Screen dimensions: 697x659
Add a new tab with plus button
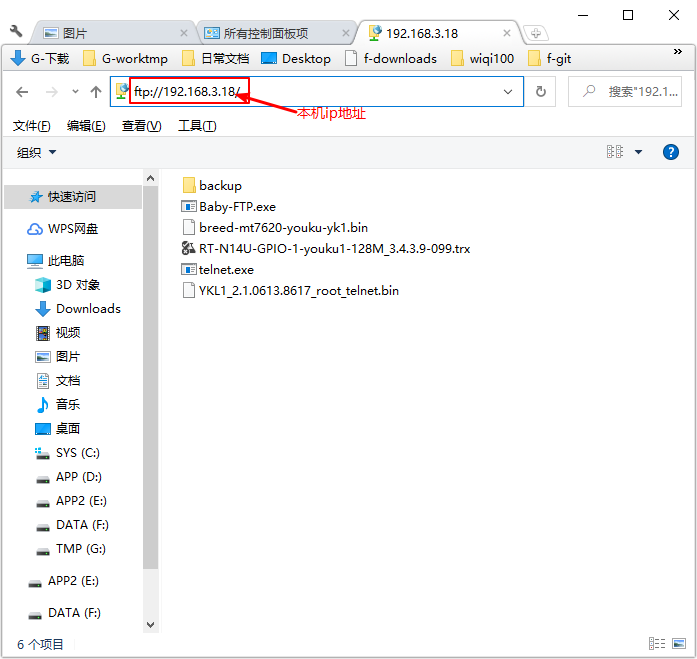tap(535, 33)
